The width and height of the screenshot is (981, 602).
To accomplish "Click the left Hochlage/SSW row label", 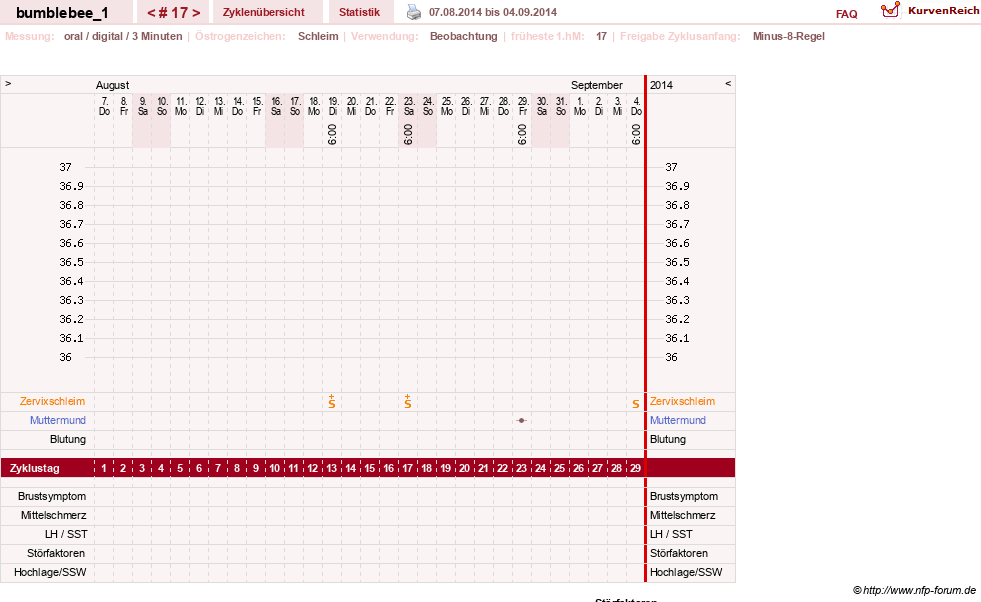I will tap(50, 572).
